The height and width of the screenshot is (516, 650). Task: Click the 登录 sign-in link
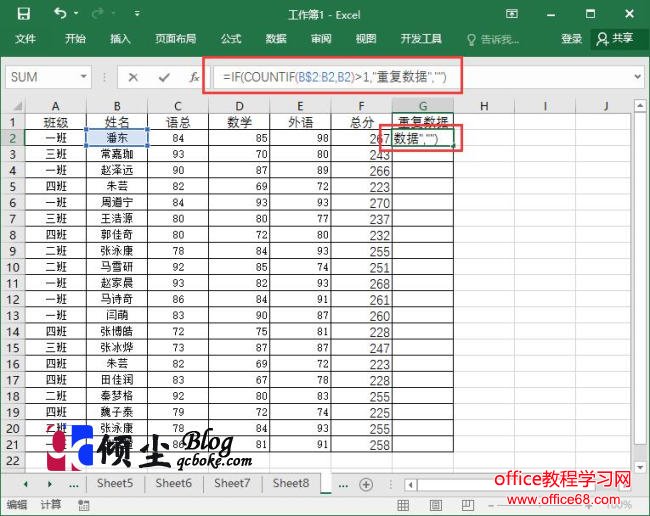[x=572, y=39]
